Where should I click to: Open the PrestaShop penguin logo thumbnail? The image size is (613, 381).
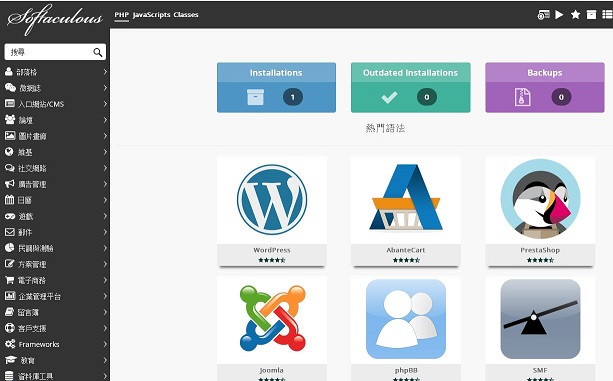click(x=540, y=199)
